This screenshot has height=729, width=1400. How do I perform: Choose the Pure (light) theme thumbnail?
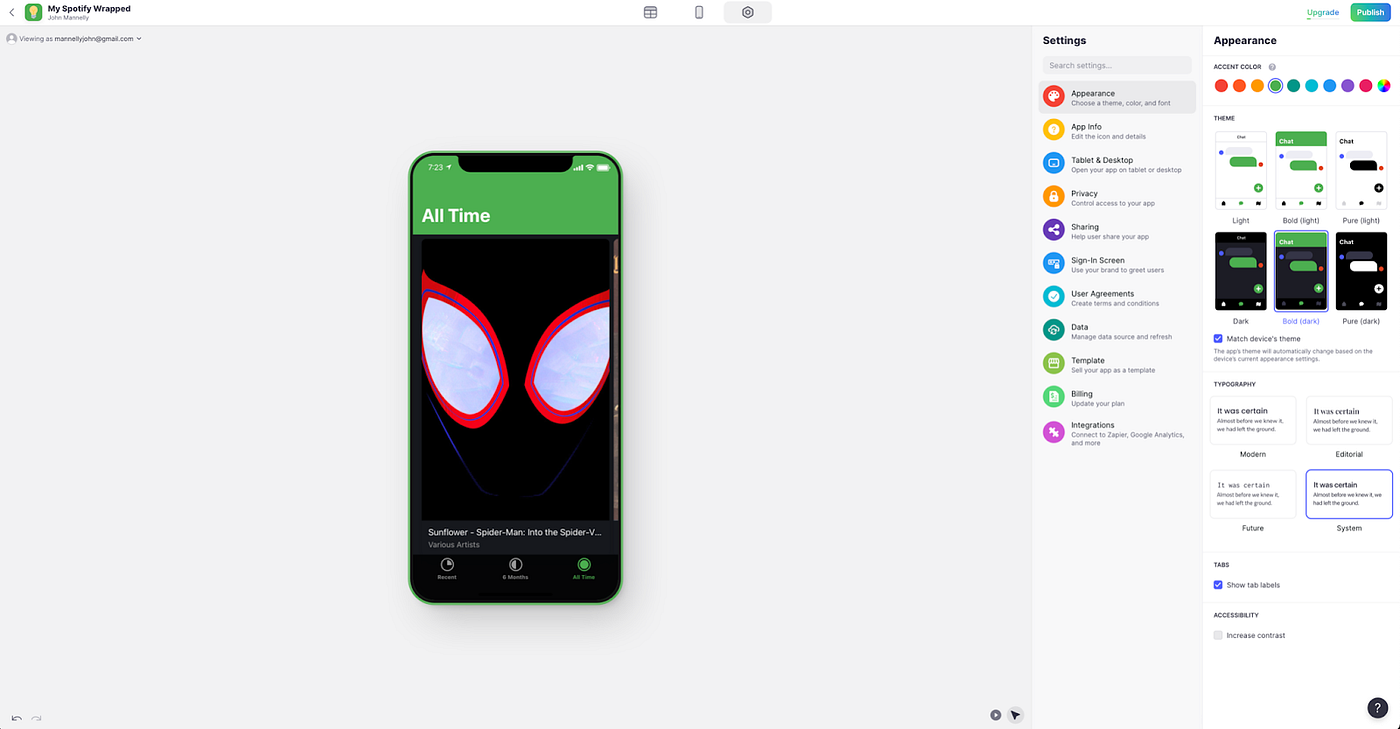[1361, 170]
